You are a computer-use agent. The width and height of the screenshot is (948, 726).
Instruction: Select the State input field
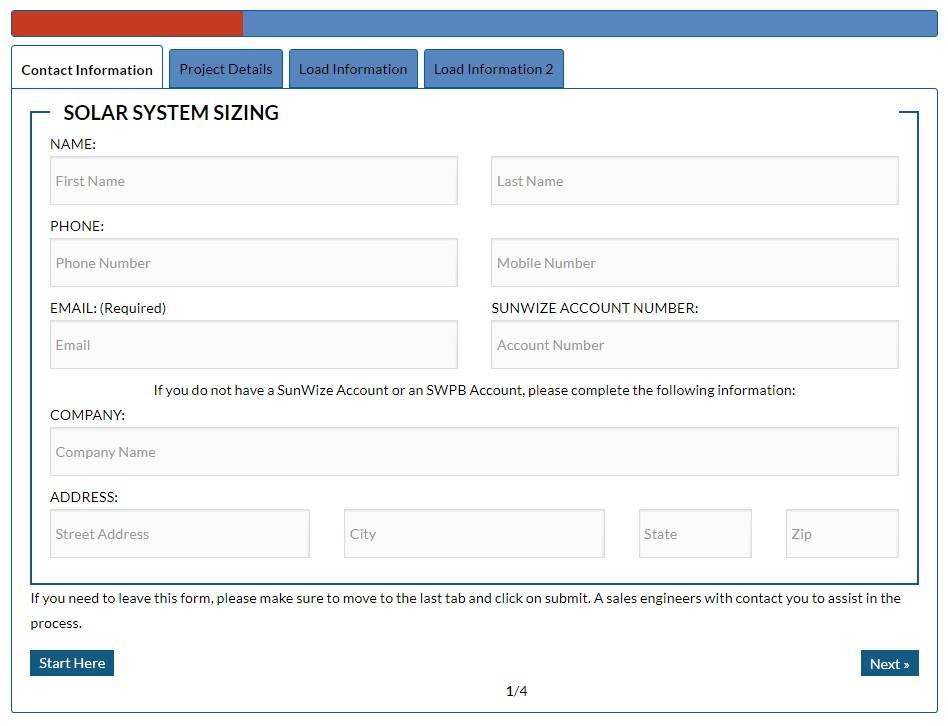[x=695, y=534]
